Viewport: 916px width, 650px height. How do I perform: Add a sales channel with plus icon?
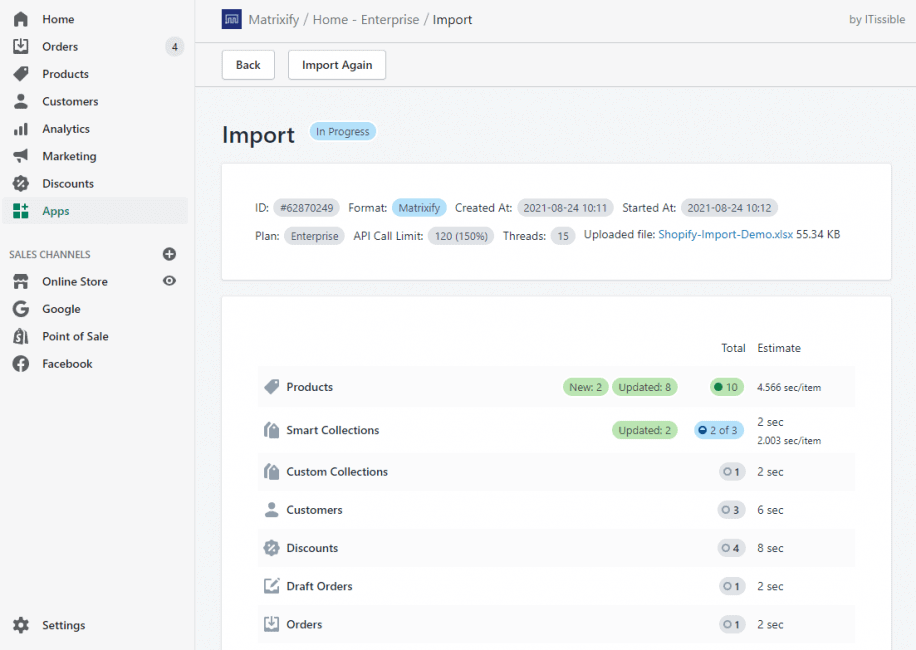[x=169, y=254]
